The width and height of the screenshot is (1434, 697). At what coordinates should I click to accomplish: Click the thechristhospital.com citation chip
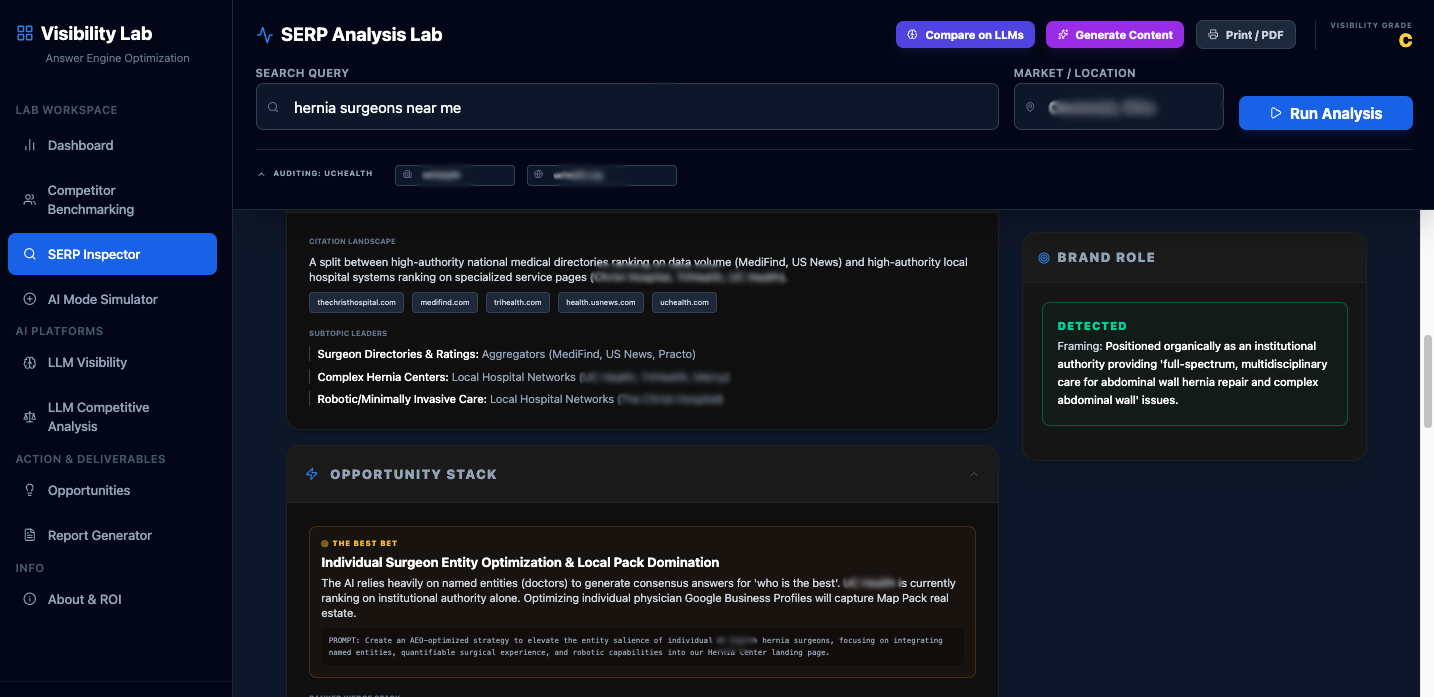coord(357,302)
